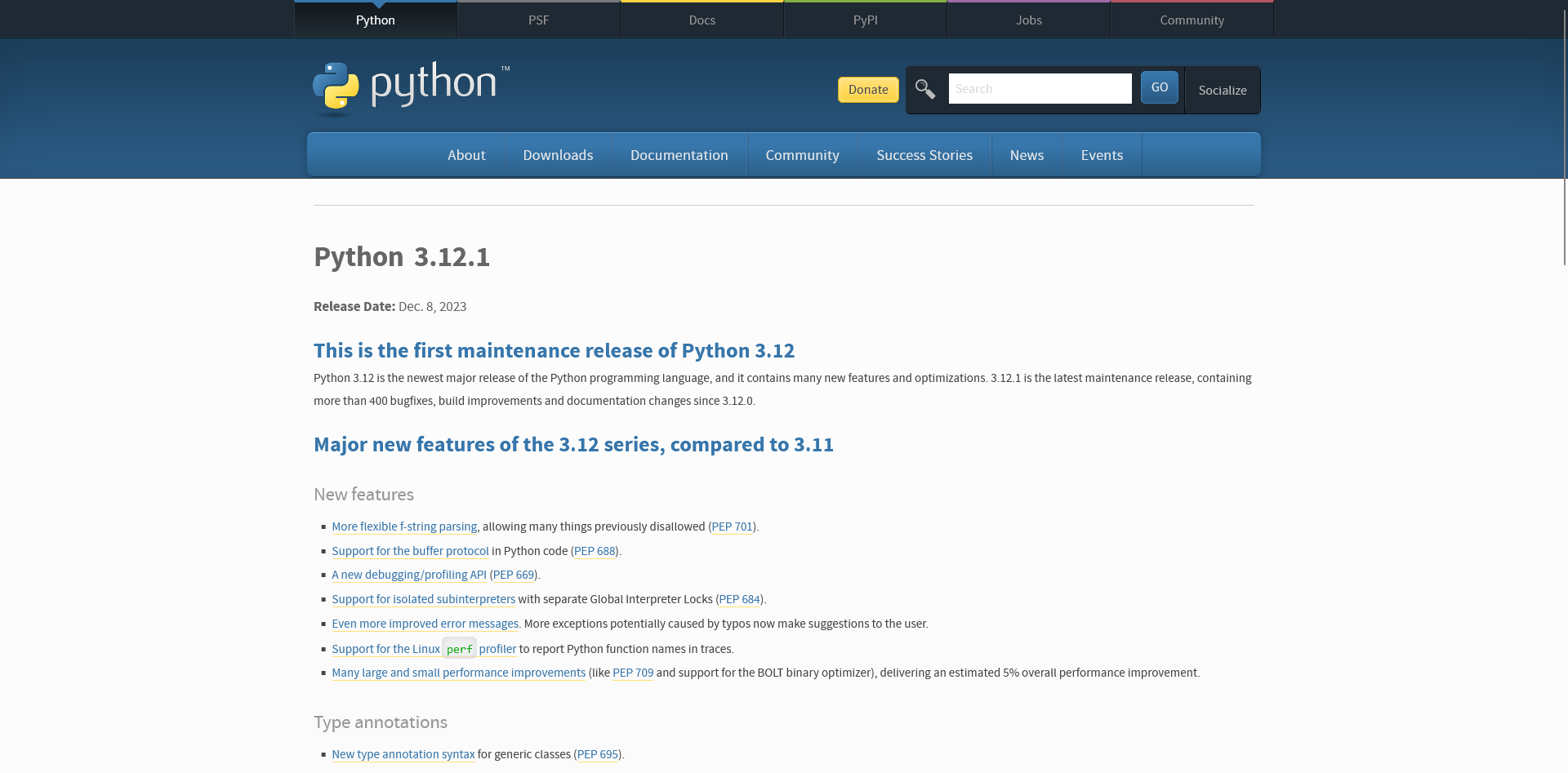Open the Docs top tab

[x=702, y=20]
